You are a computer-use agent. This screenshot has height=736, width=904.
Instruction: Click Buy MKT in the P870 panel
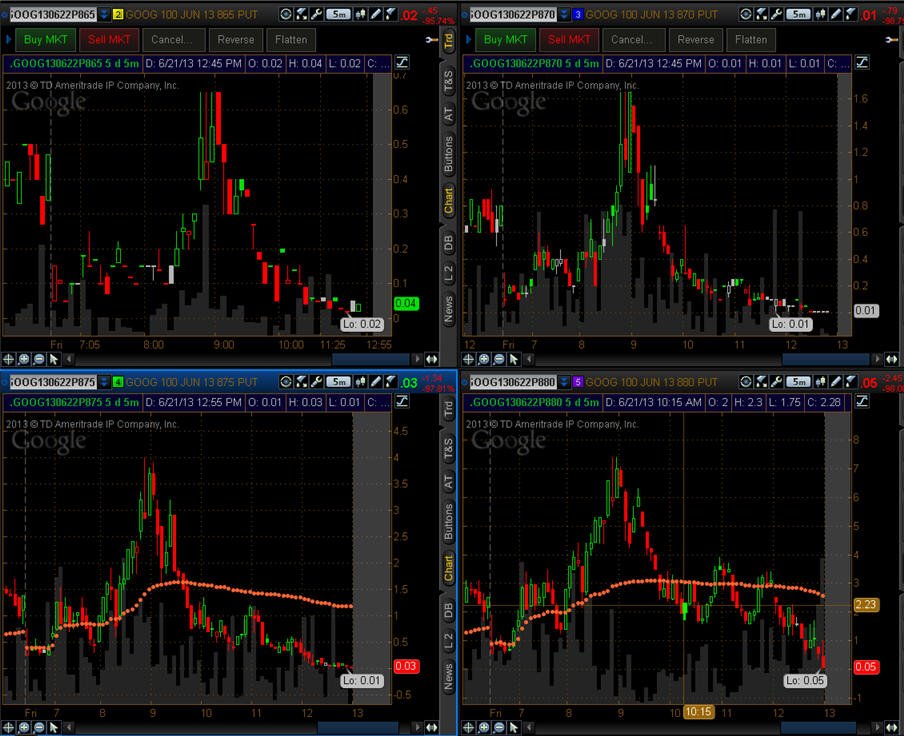[x=506, y=40]
